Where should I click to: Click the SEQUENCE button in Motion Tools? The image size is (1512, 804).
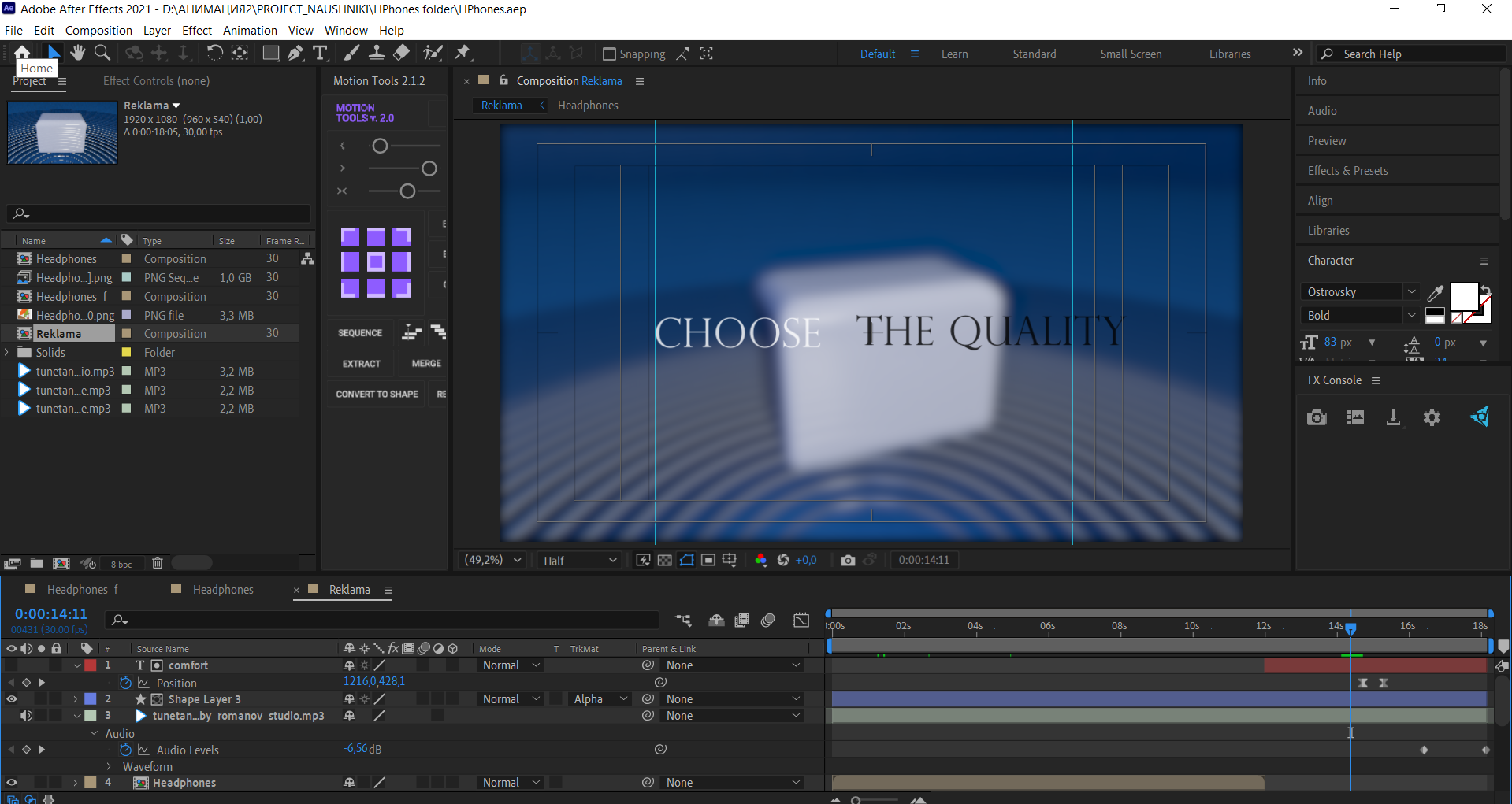[x=360, y=333]
